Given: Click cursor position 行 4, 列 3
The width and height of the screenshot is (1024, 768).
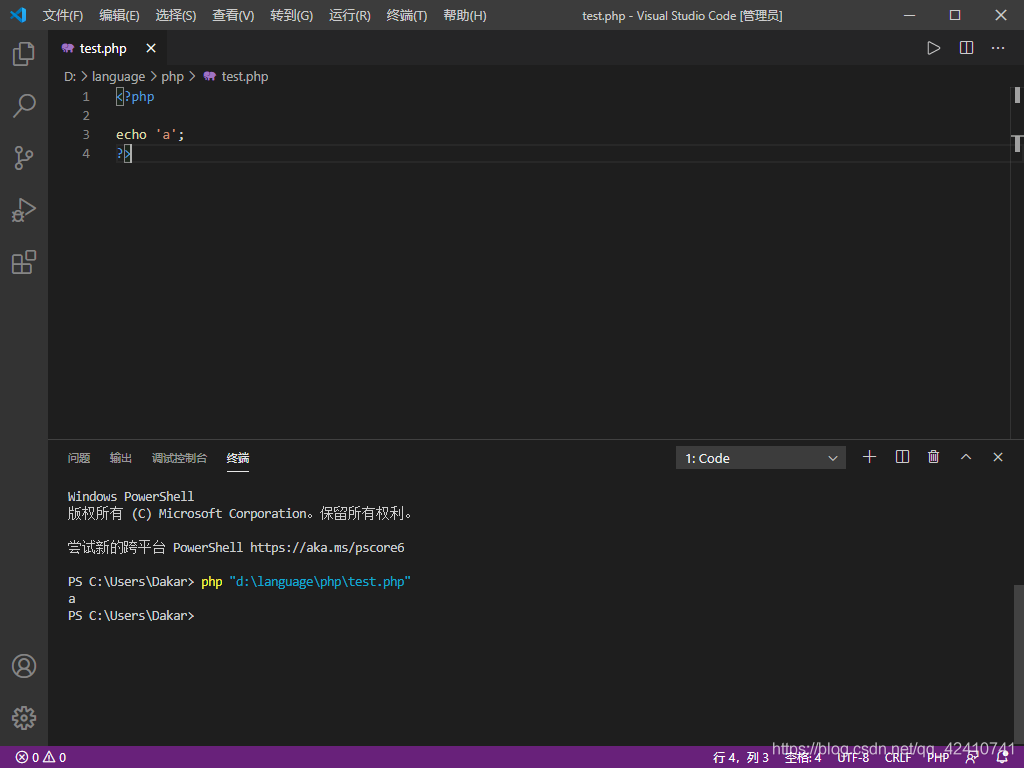Looking at the screenshot, I should pos(741,758).
